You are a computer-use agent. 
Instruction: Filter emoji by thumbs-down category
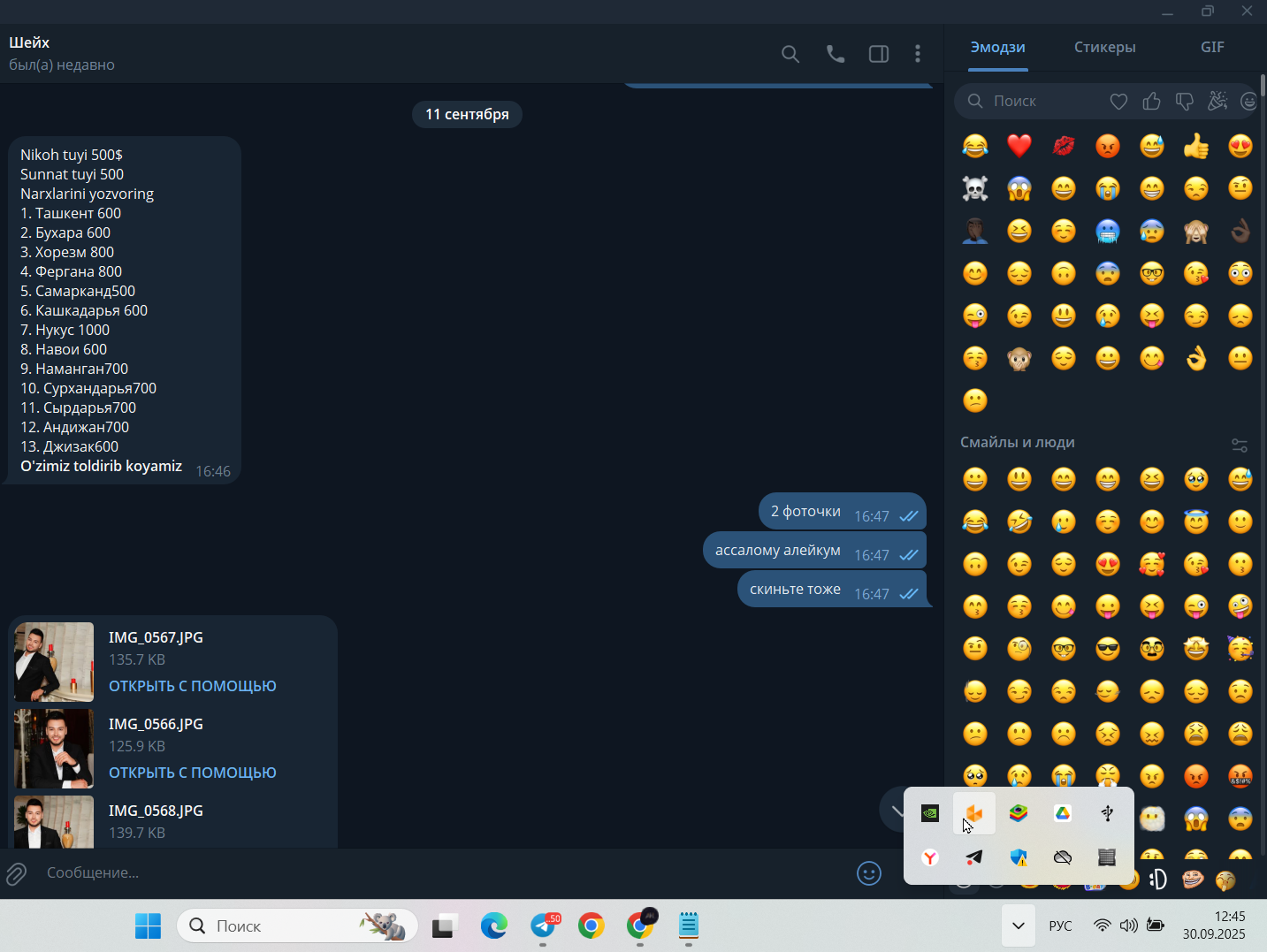1185,102
